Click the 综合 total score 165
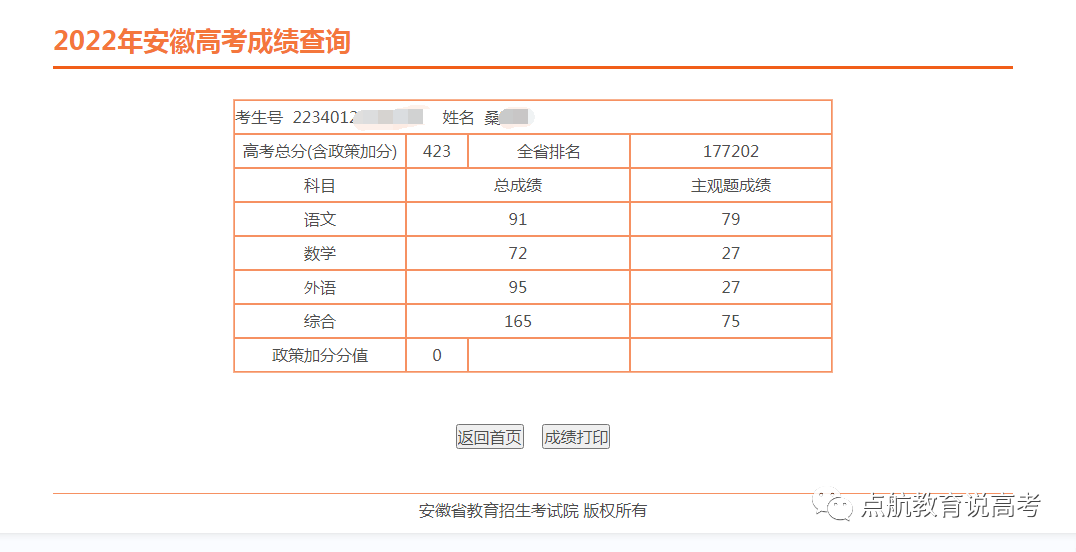1076x552 pixels. (x=518, y=321)
